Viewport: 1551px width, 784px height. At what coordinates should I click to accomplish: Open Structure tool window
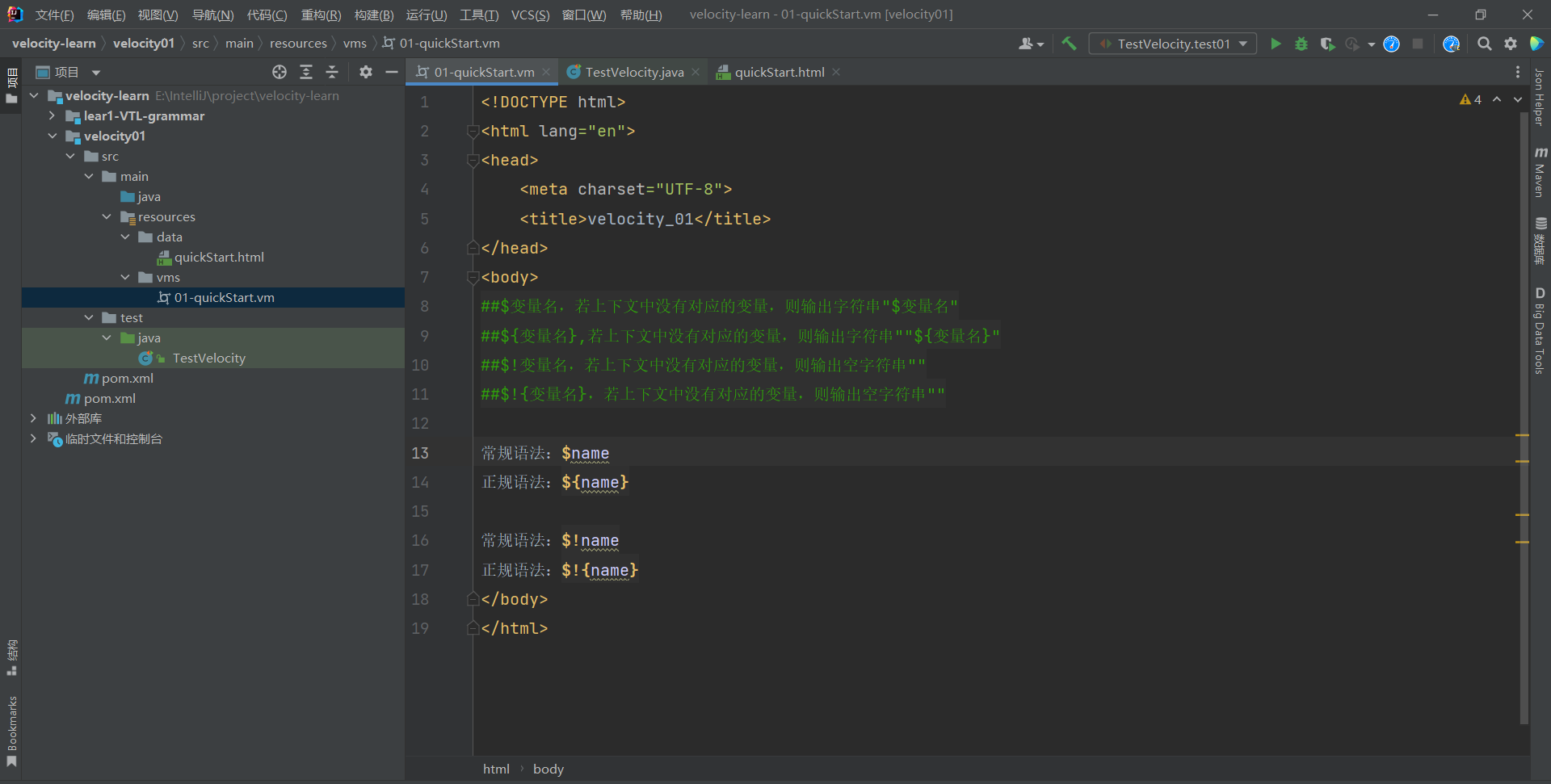[11, 657]
